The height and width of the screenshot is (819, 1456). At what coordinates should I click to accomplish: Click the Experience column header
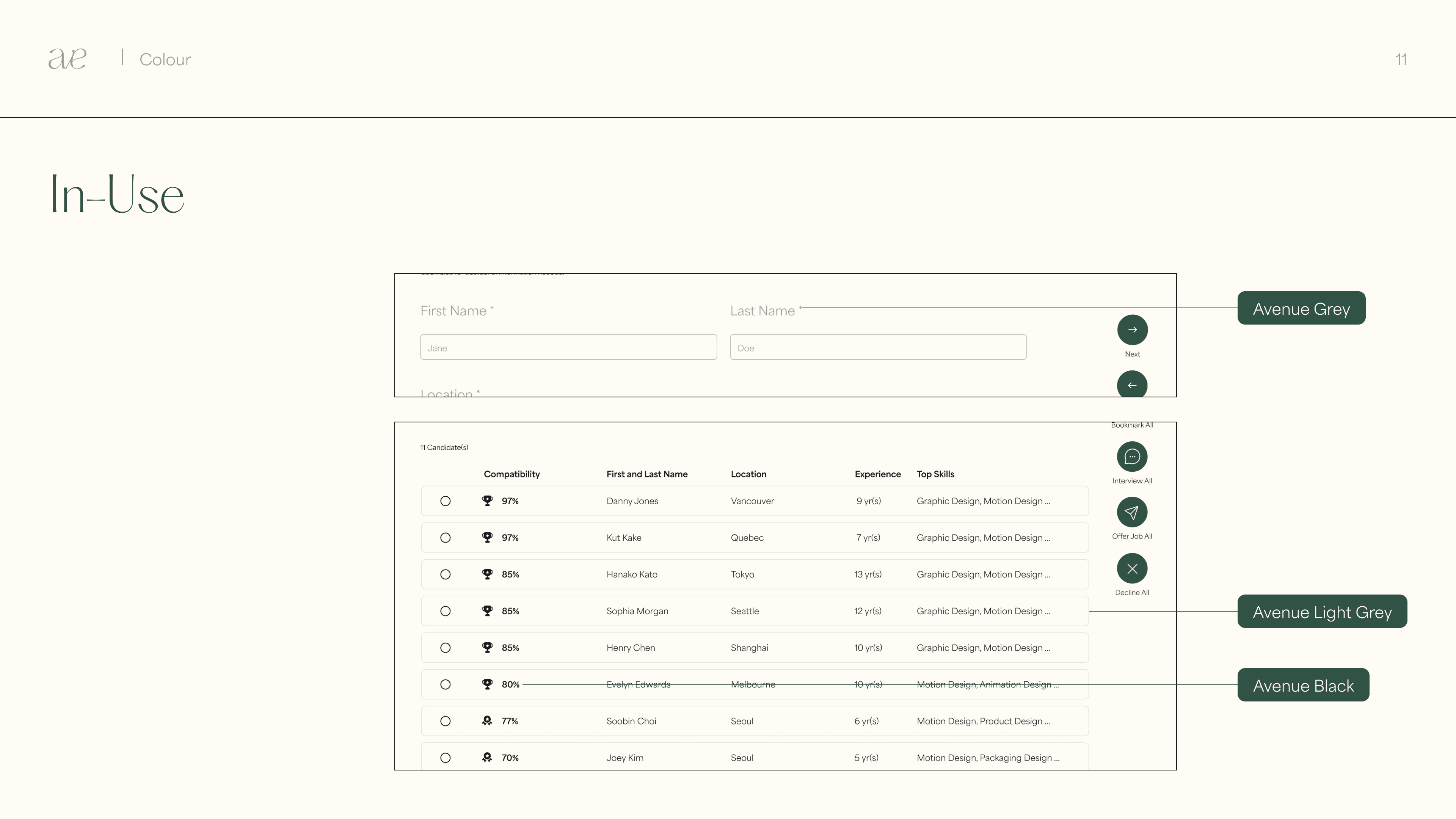877,474
